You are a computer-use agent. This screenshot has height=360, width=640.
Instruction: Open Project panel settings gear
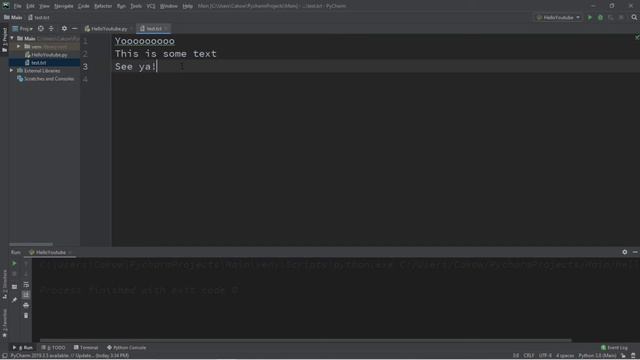pyautogui.click(x=64, y=29)
